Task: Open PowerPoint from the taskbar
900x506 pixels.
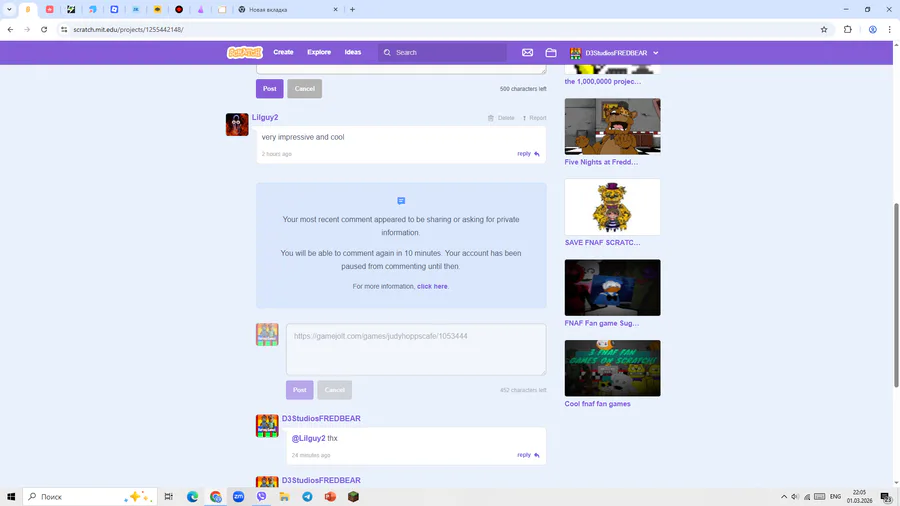Action: click(x=330, y=496)
